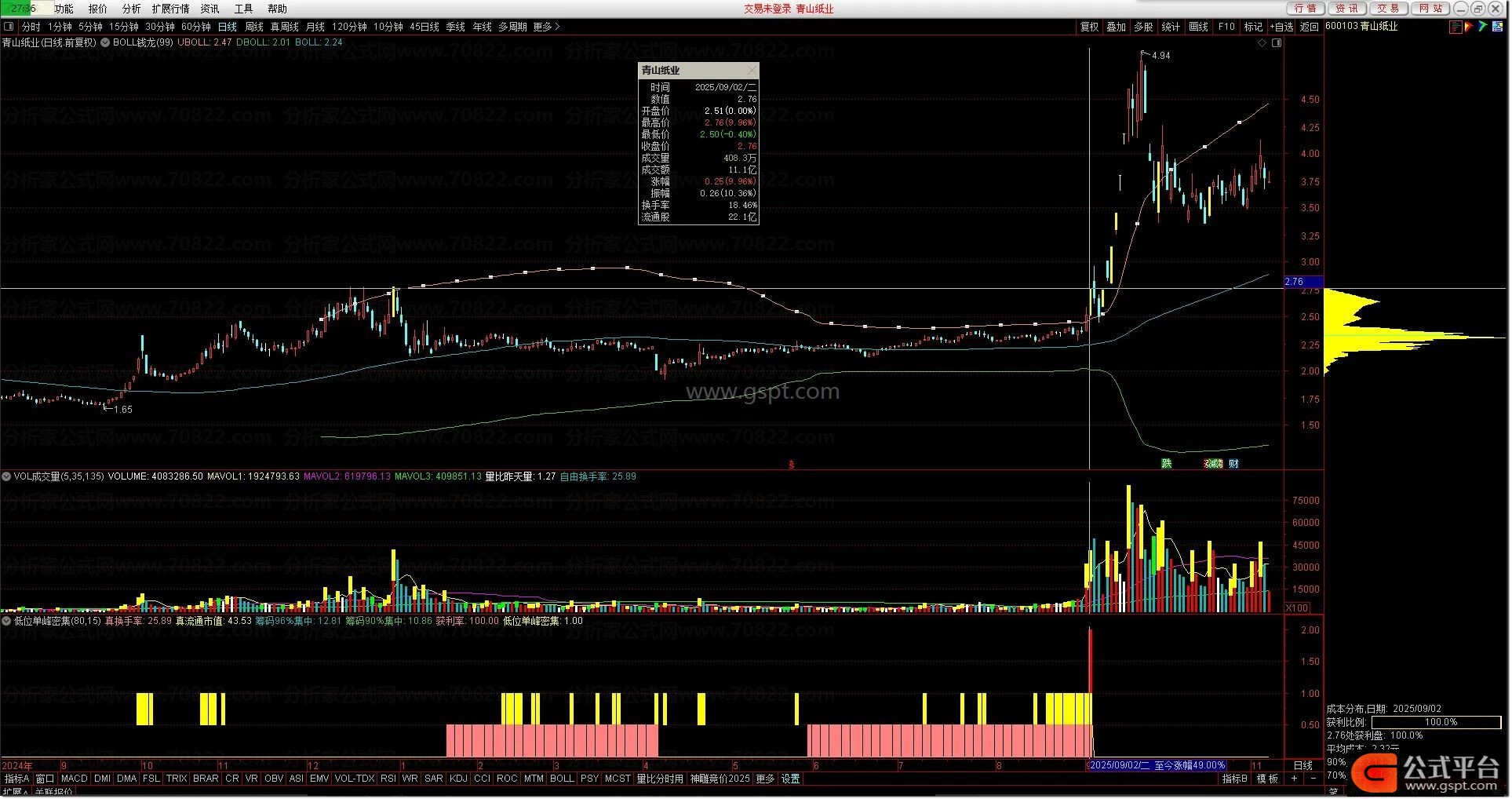Zoom in chart with the + button
The width and height of the screenshot is (1512, 799).
coord(1294,779)
